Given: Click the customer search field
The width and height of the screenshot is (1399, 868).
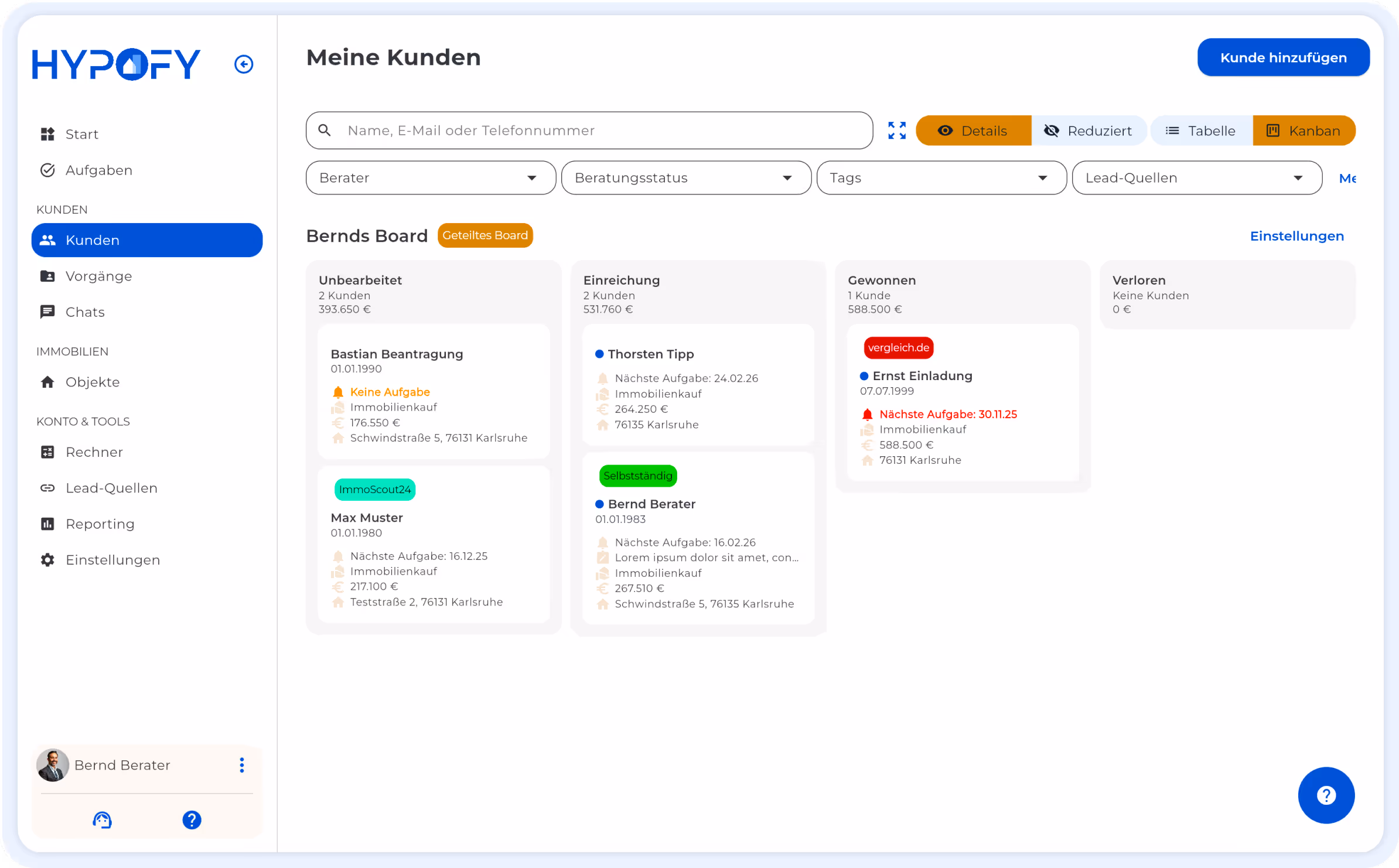Looking at the screenshot, I should (x=589, y=131).
